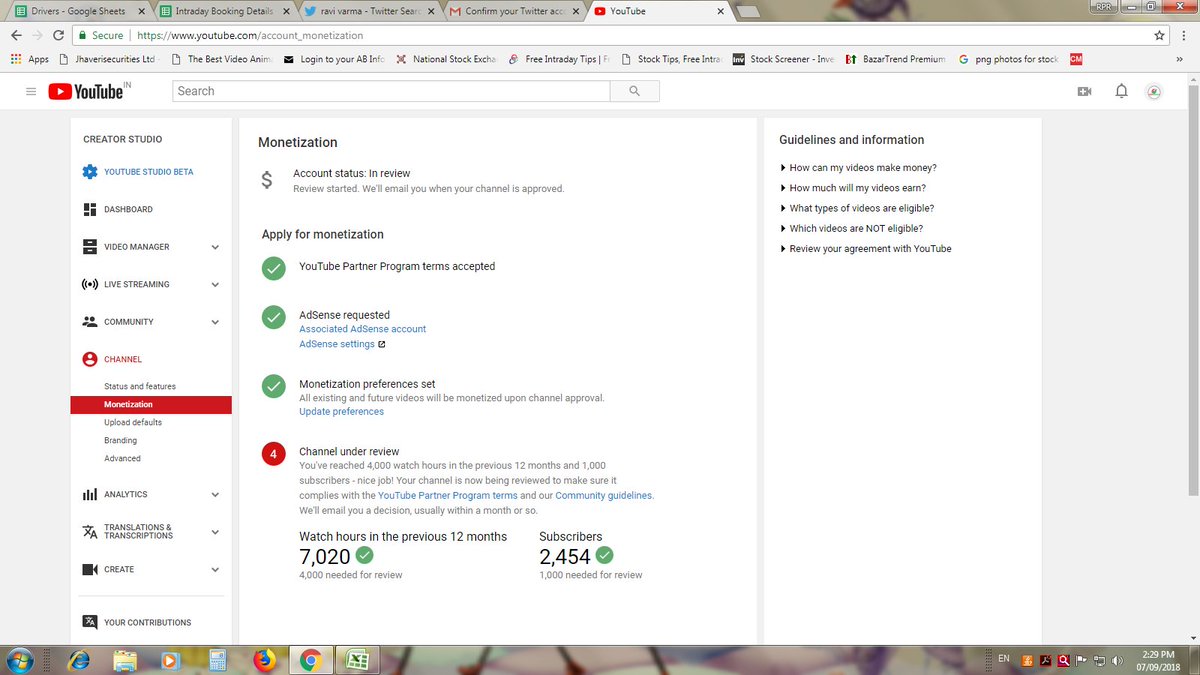Open Upload defaults under Channel
This screenshot has width=1200, height=675.
pyautogui.click(x=133, y=422)
